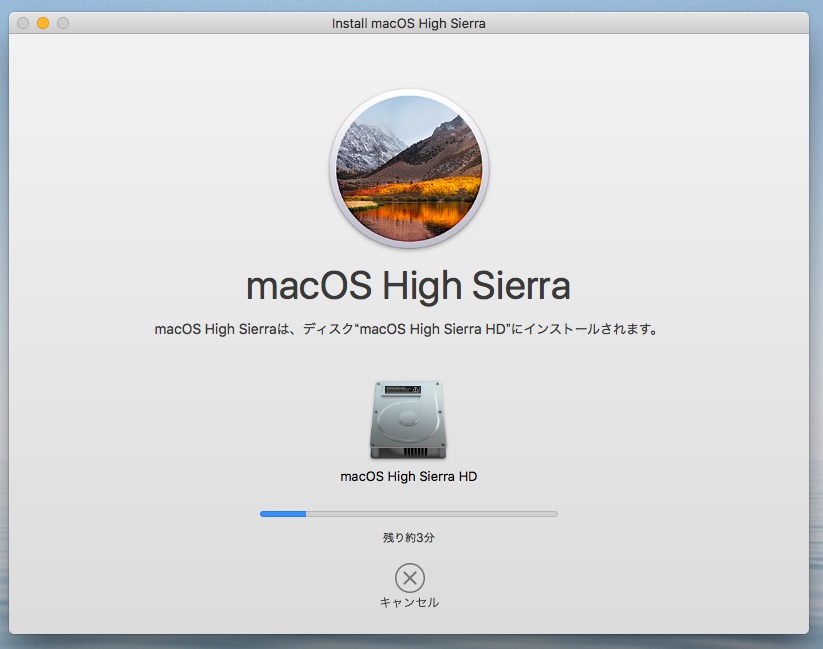The height and width of the screenshot is (649, 823).
Task: Click the greyed-out zoom window button
Action: (63, 23)
